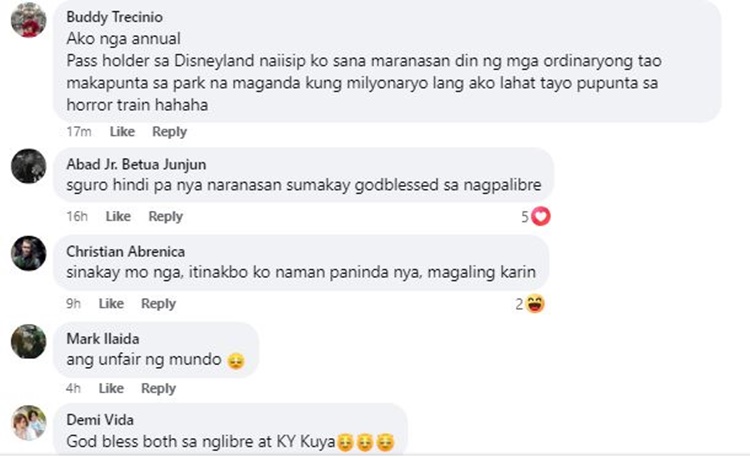Image resolution: width=750 pixels, height=457 pixels.
Task: Click the 16h timestamp on Abad's comment
Action: tap(77, 216)
